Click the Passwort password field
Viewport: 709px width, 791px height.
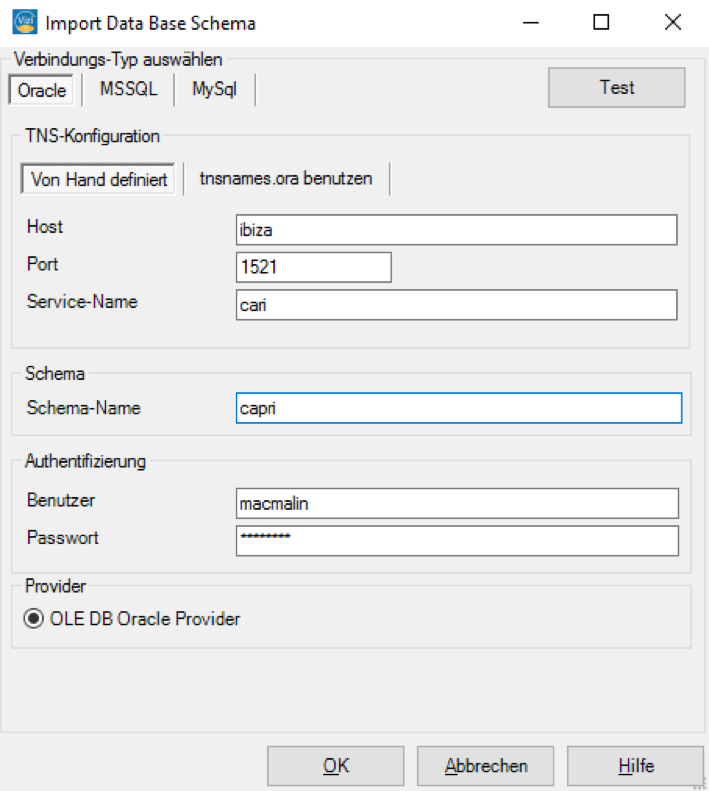[x=457, y=541]
